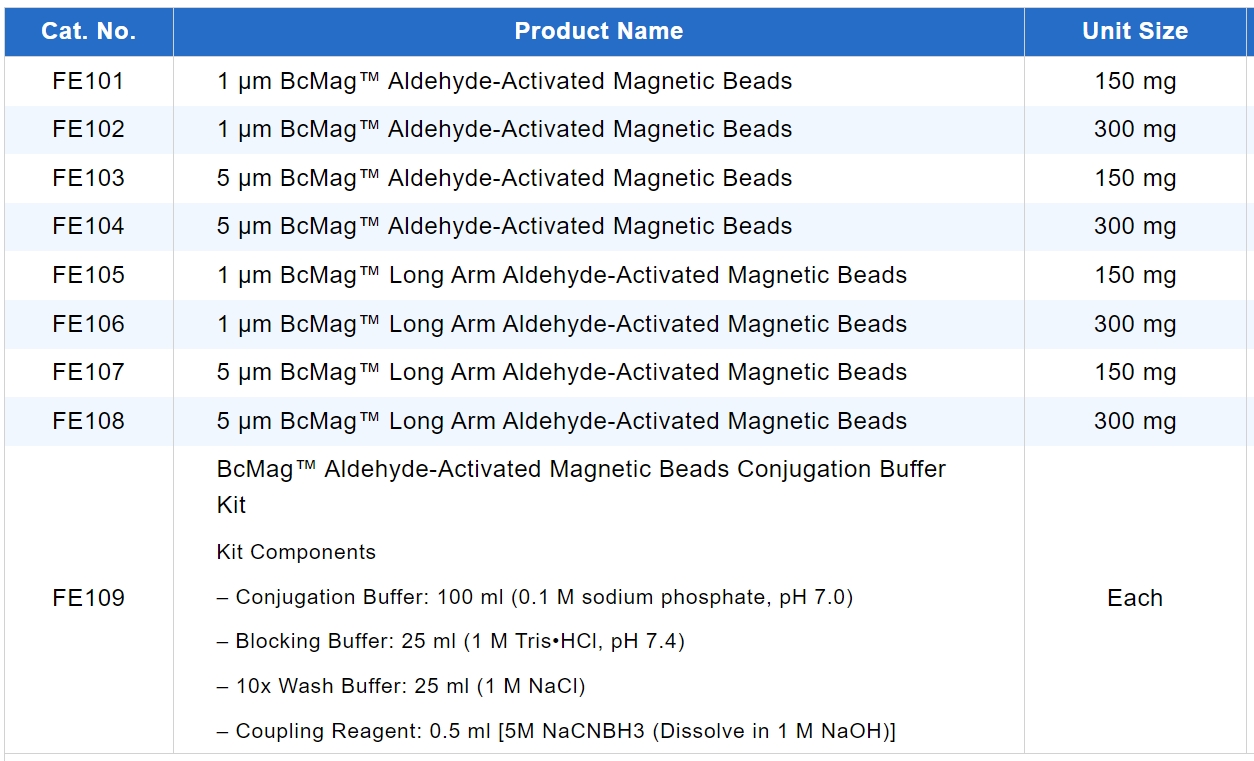Click the Cat. No. column header

click(x=88, y=31)
